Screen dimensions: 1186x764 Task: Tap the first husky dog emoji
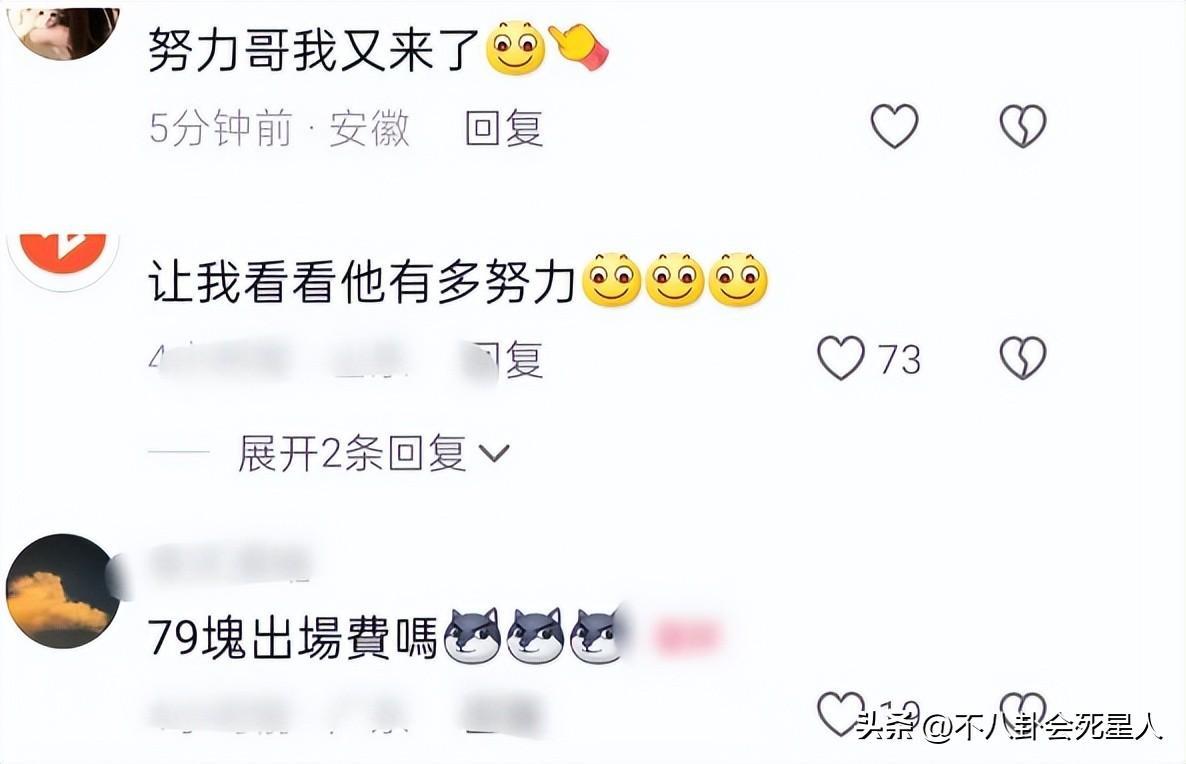tap(473, 635)
